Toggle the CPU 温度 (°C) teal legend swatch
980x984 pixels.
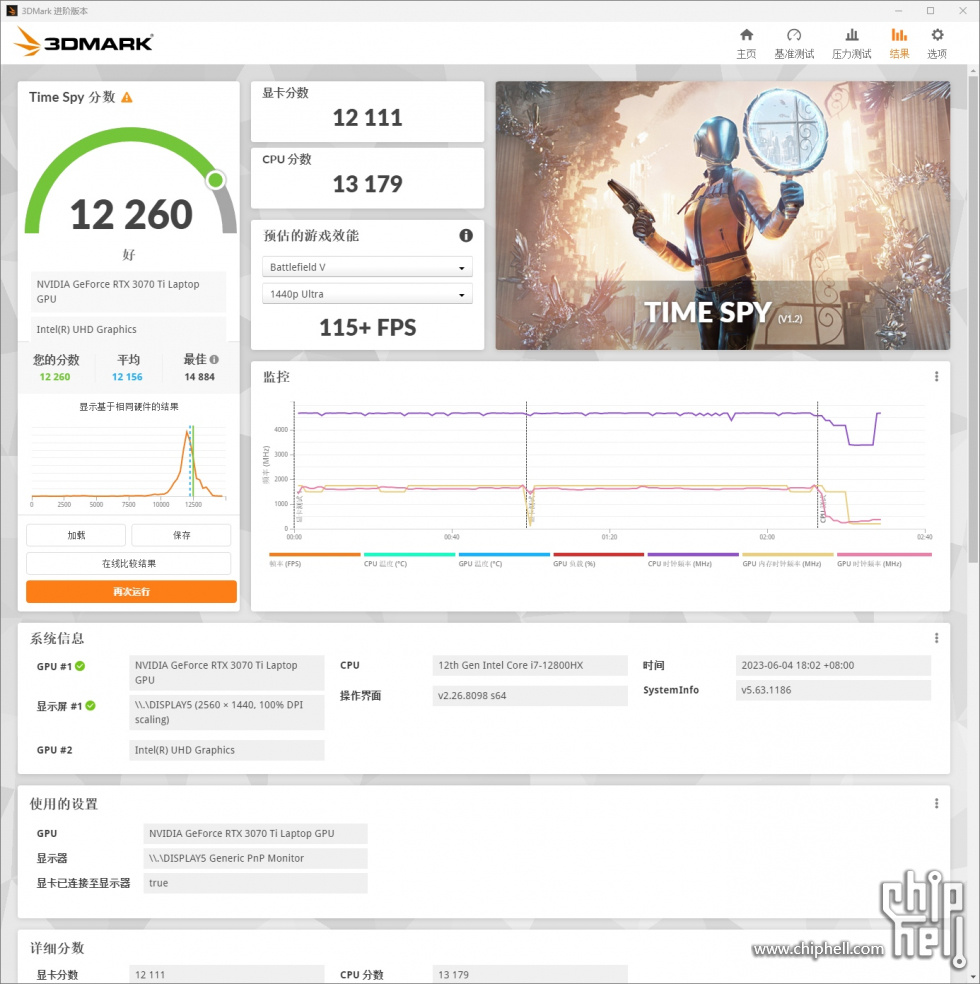point(409,555)
